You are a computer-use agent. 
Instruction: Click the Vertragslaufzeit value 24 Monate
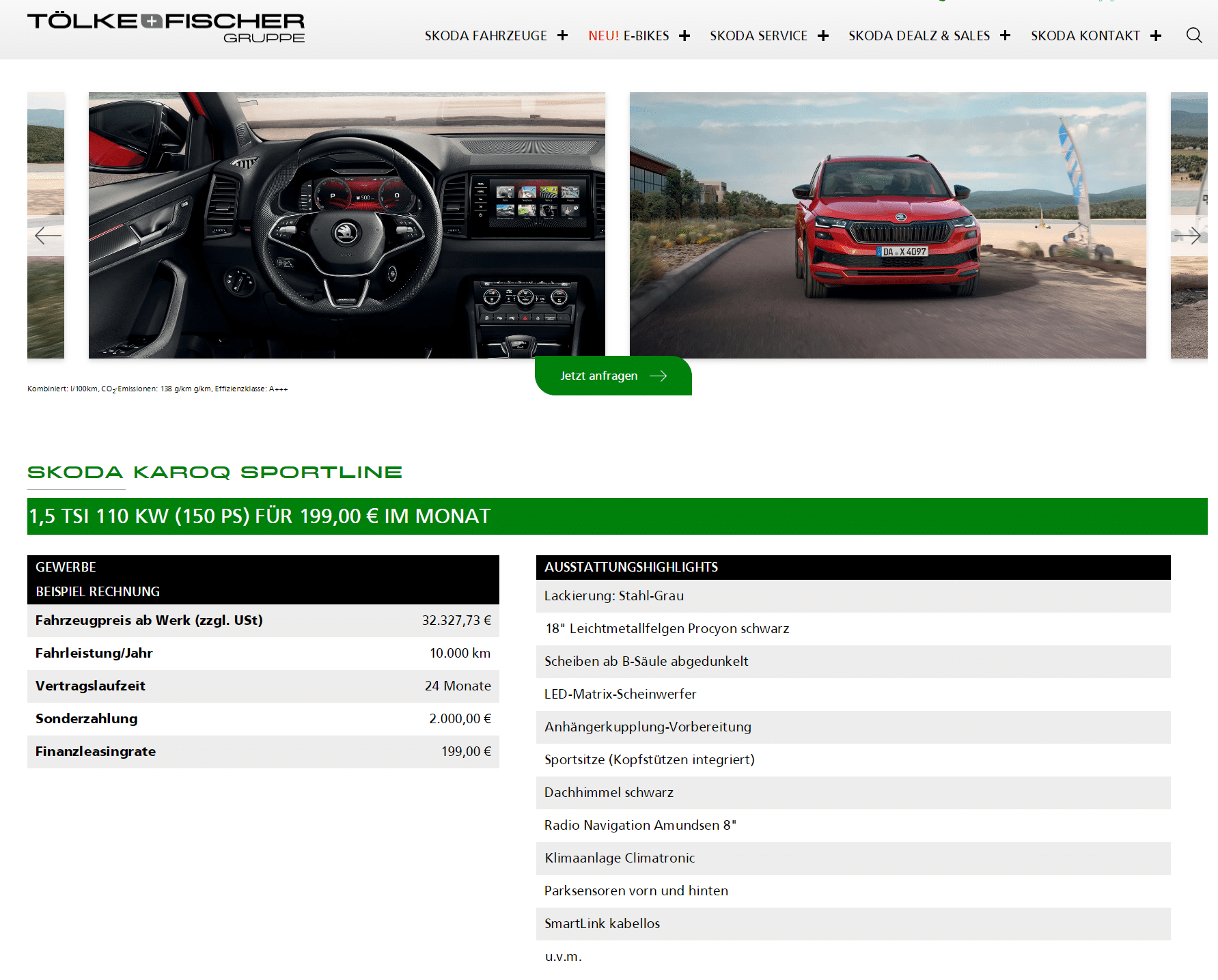(458, 686)
